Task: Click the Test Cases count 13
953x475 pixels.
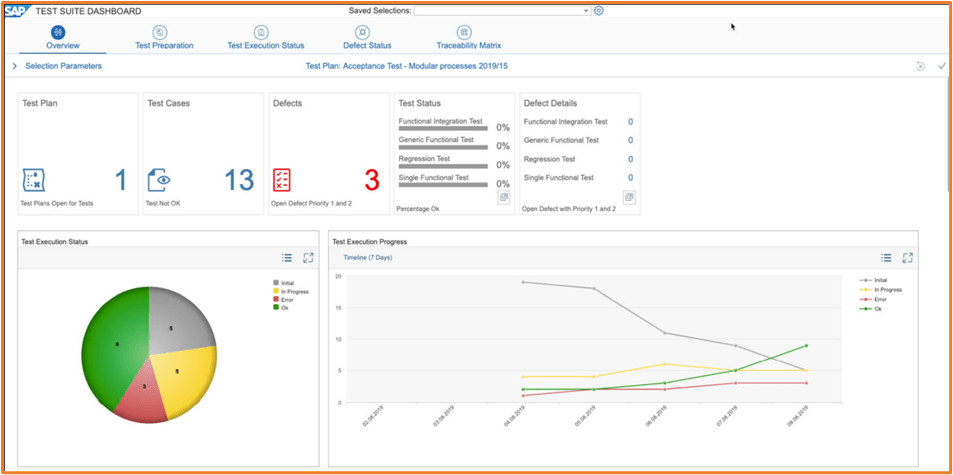Action: click(238, 180)
